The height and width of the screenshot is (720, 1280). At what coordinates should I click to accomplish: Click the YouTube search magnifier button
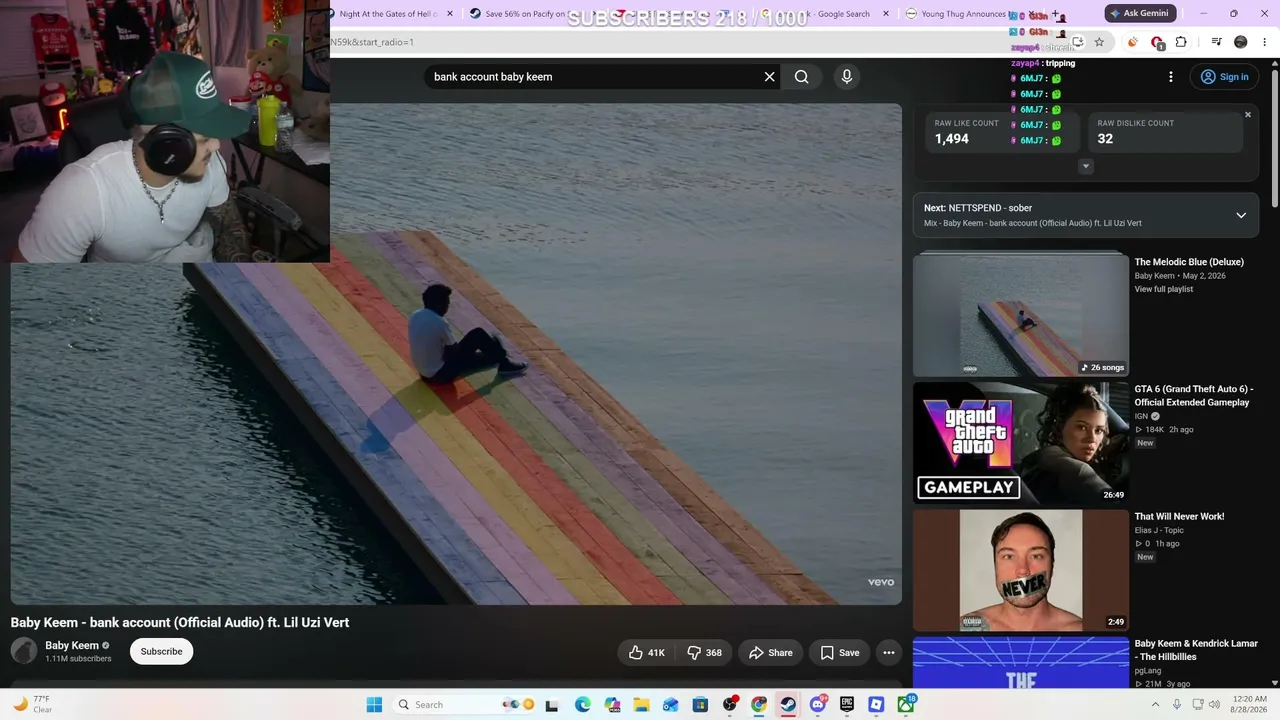801,77
